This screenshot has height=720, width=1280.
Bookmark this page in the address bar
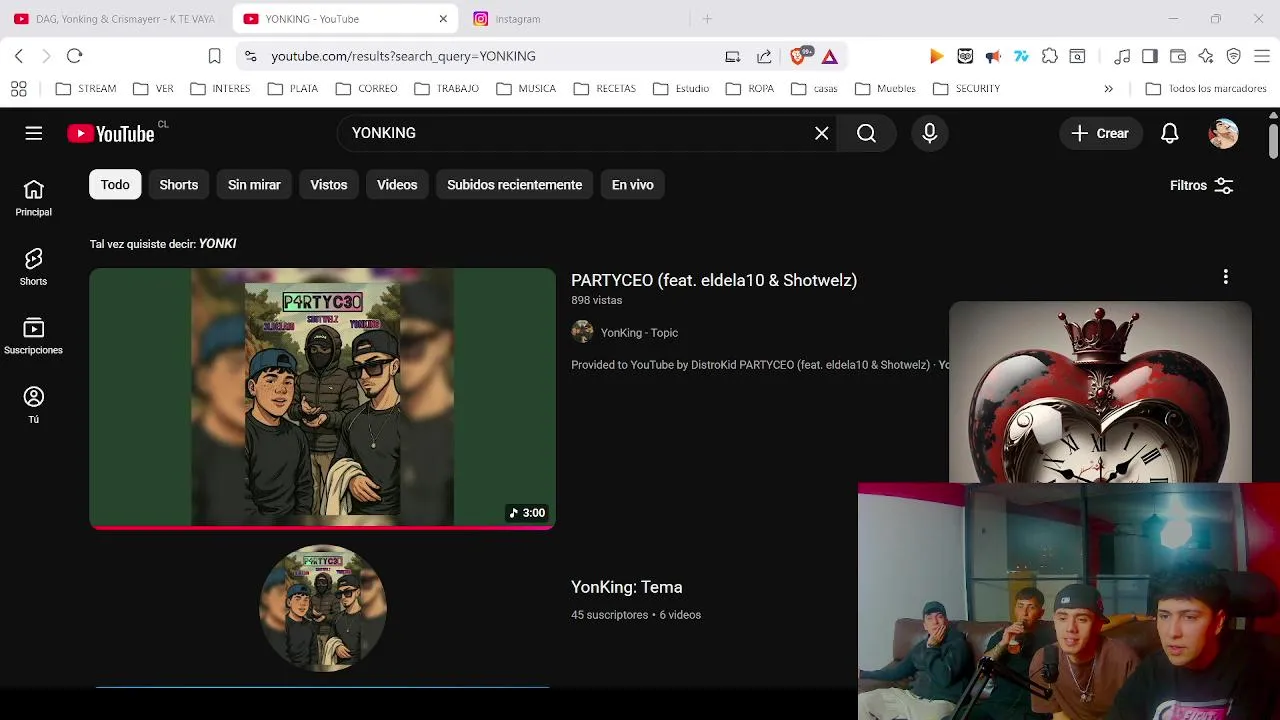coord(214,56)
